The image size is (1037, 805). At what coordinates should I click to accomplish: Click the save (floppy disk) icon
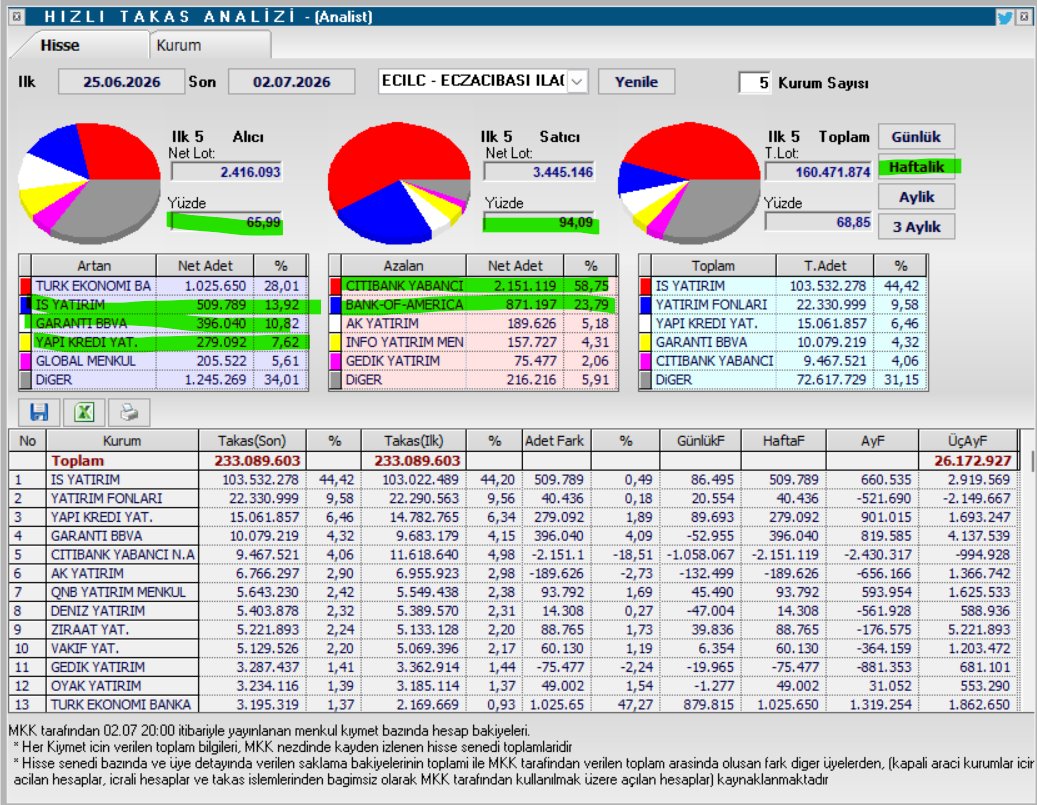point(39,413)
